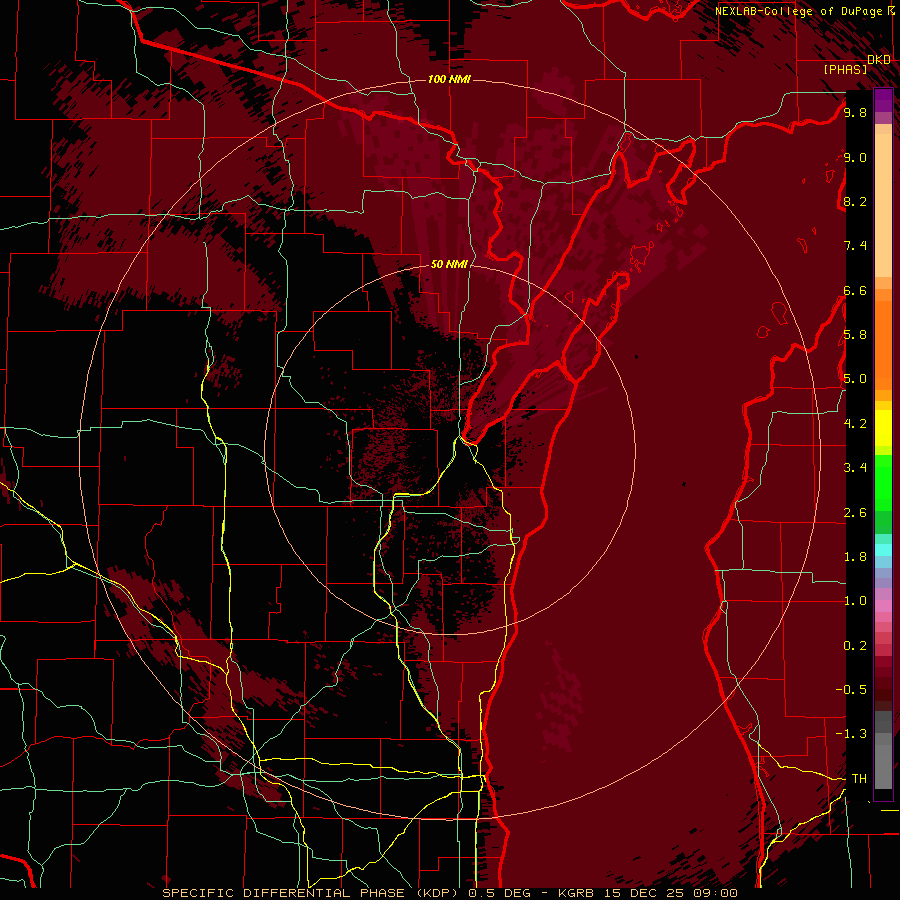Click the 5.0 scale label

click(855, 379)
